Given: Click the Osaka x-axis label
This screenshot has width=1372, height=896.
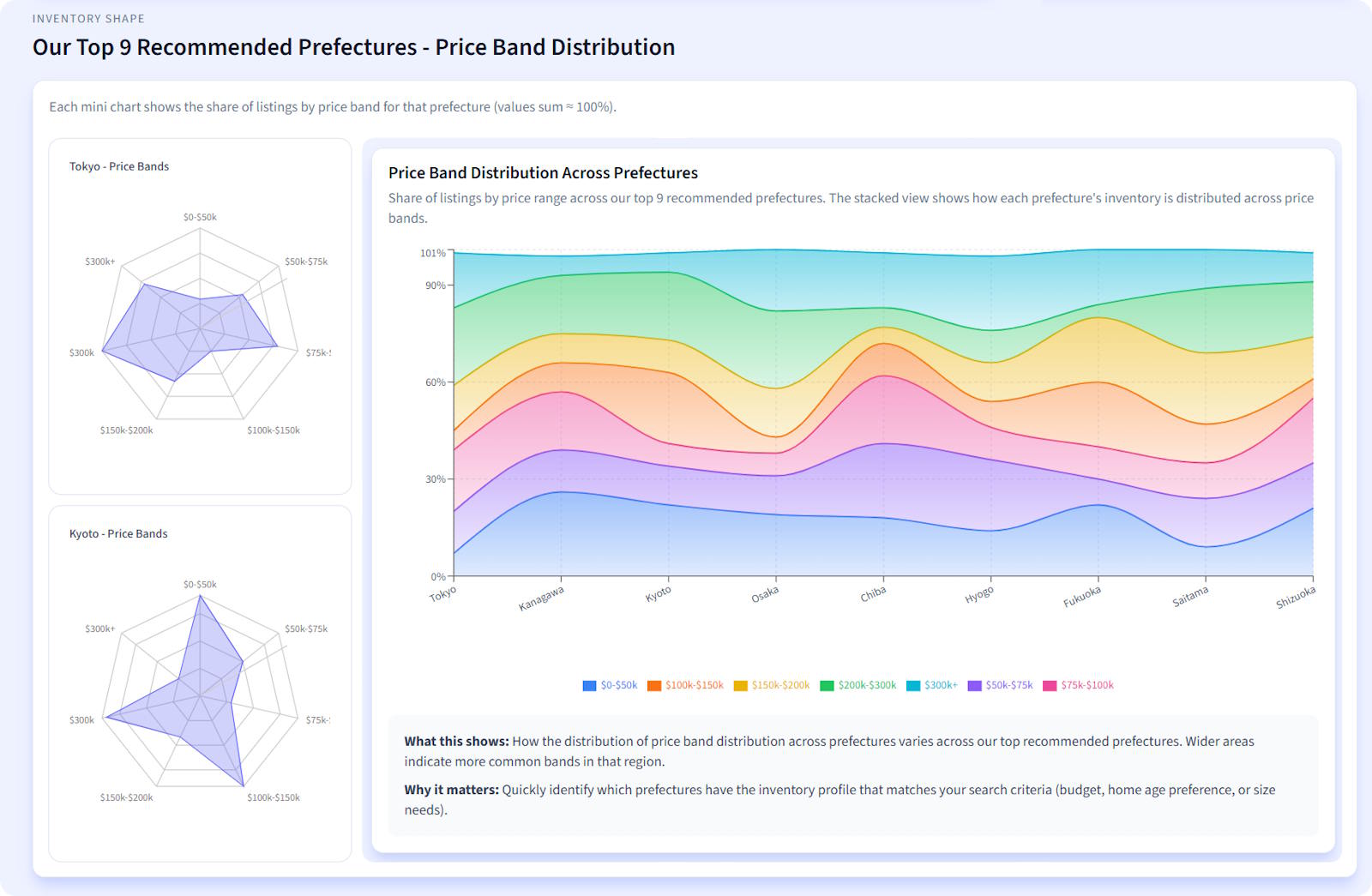Looking at the screenshot, I should [x=765, y=593].
